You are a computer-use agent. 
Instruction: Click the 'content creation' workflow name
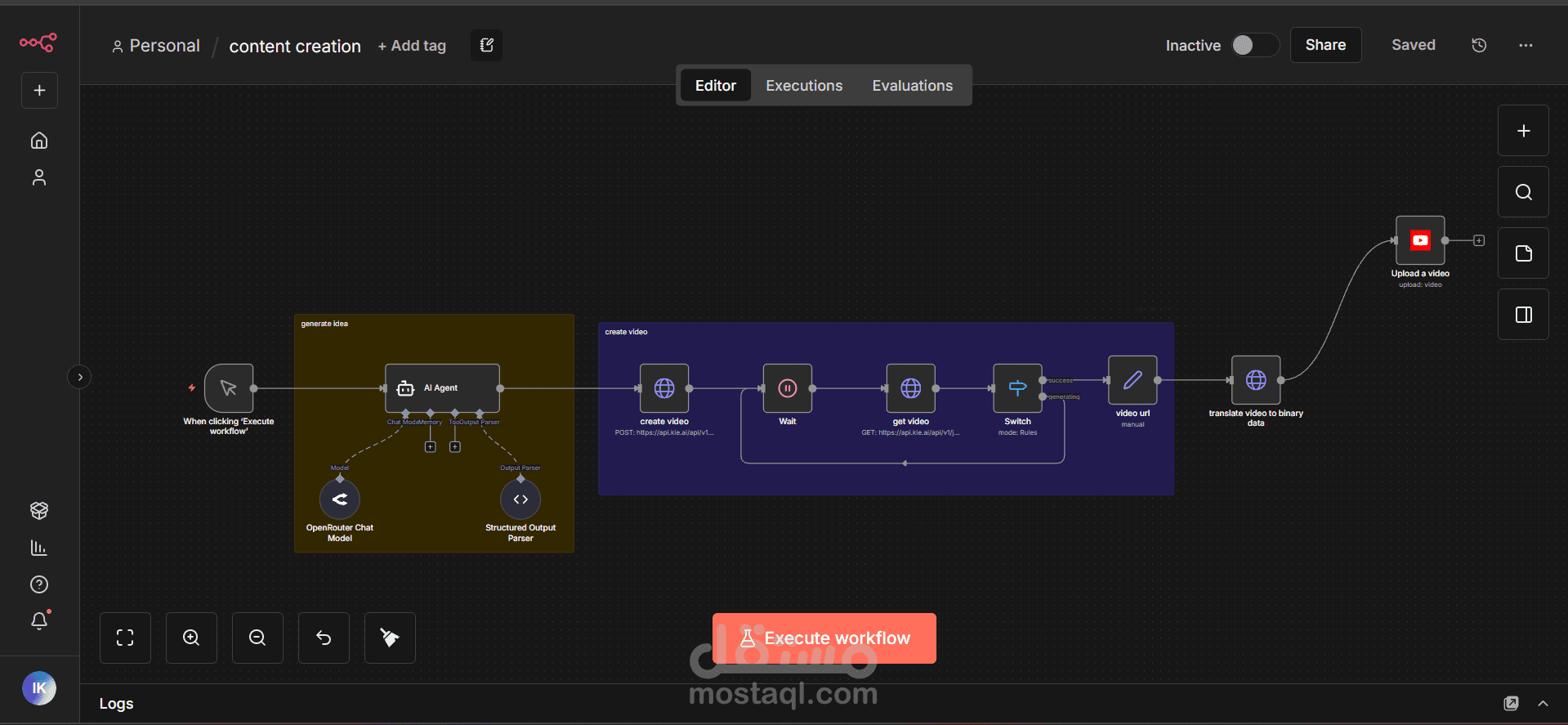coord(295,47)
